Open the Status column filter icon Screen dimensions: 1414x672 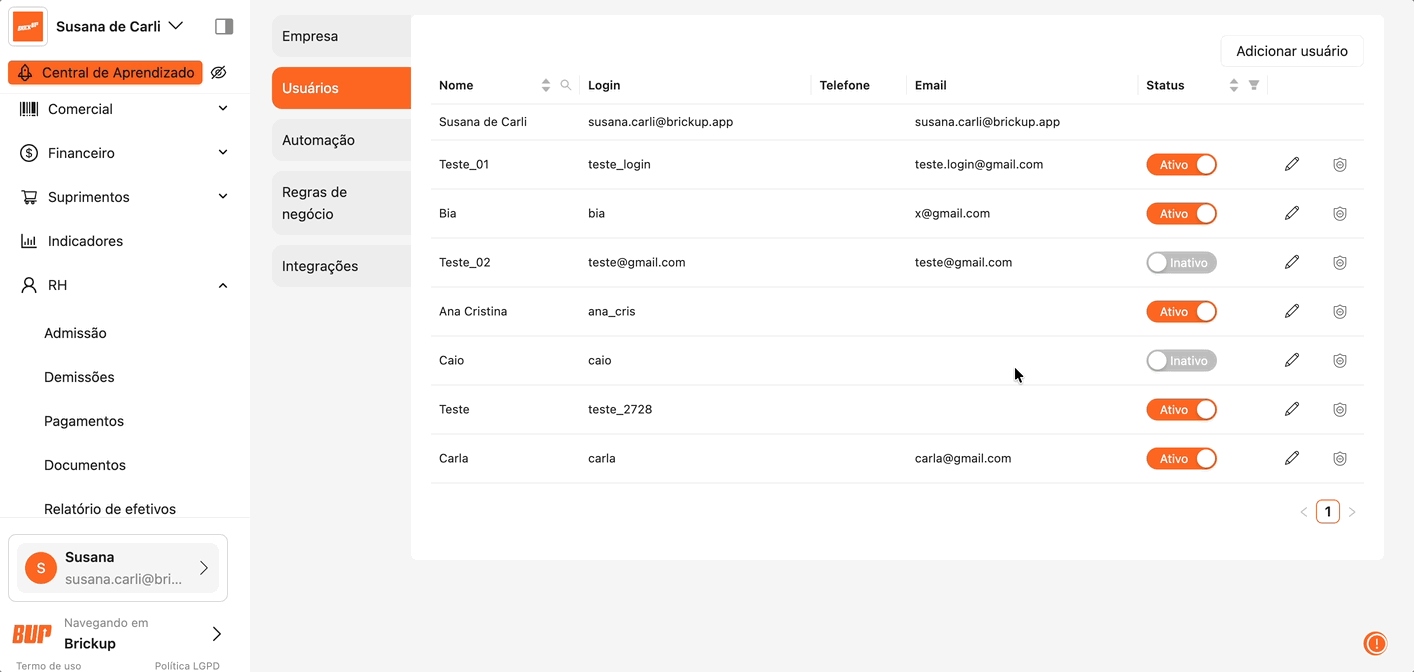coord(1254,85)
